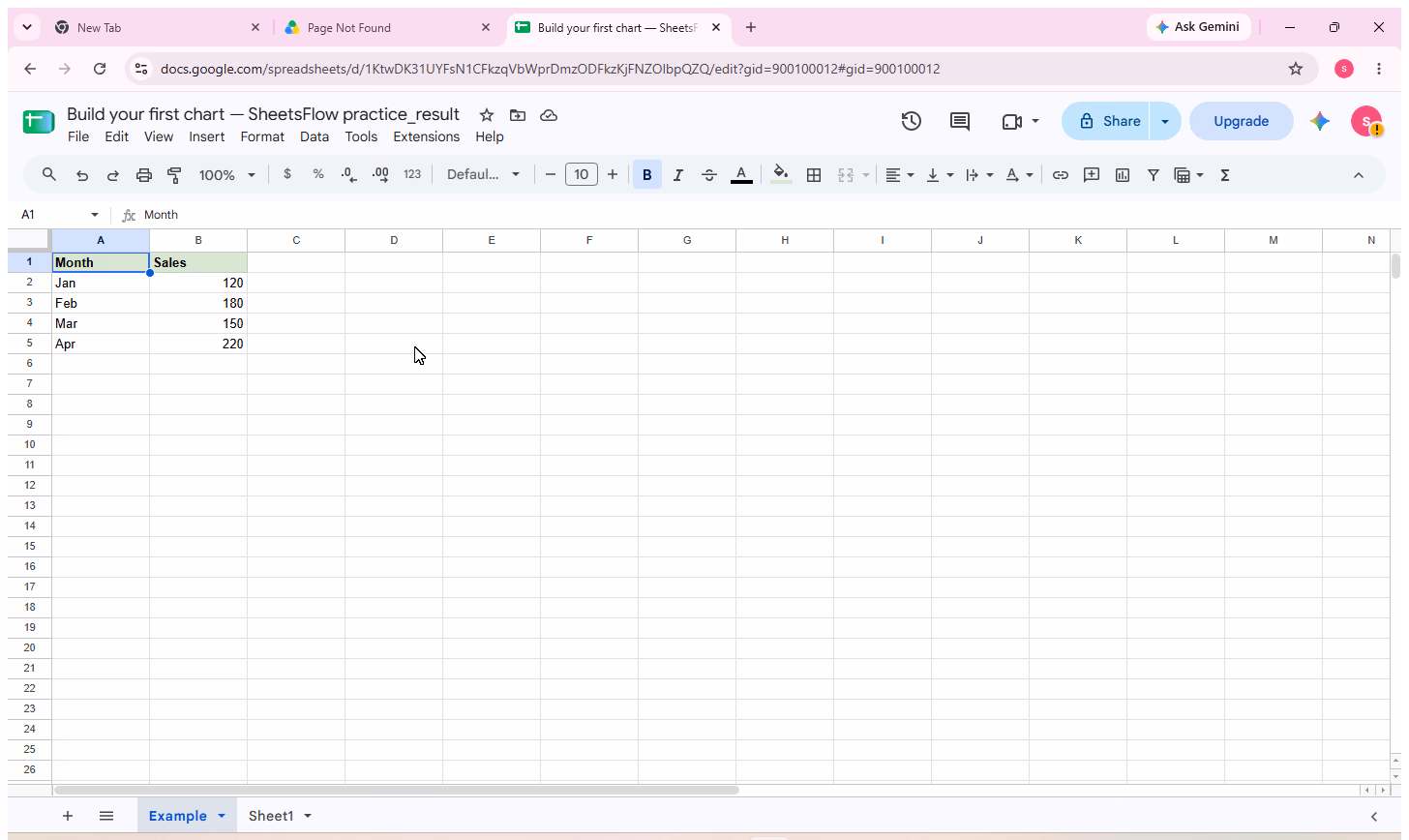
Task: Open Gemini sparkle in Sheets header
Action: 1320,121
